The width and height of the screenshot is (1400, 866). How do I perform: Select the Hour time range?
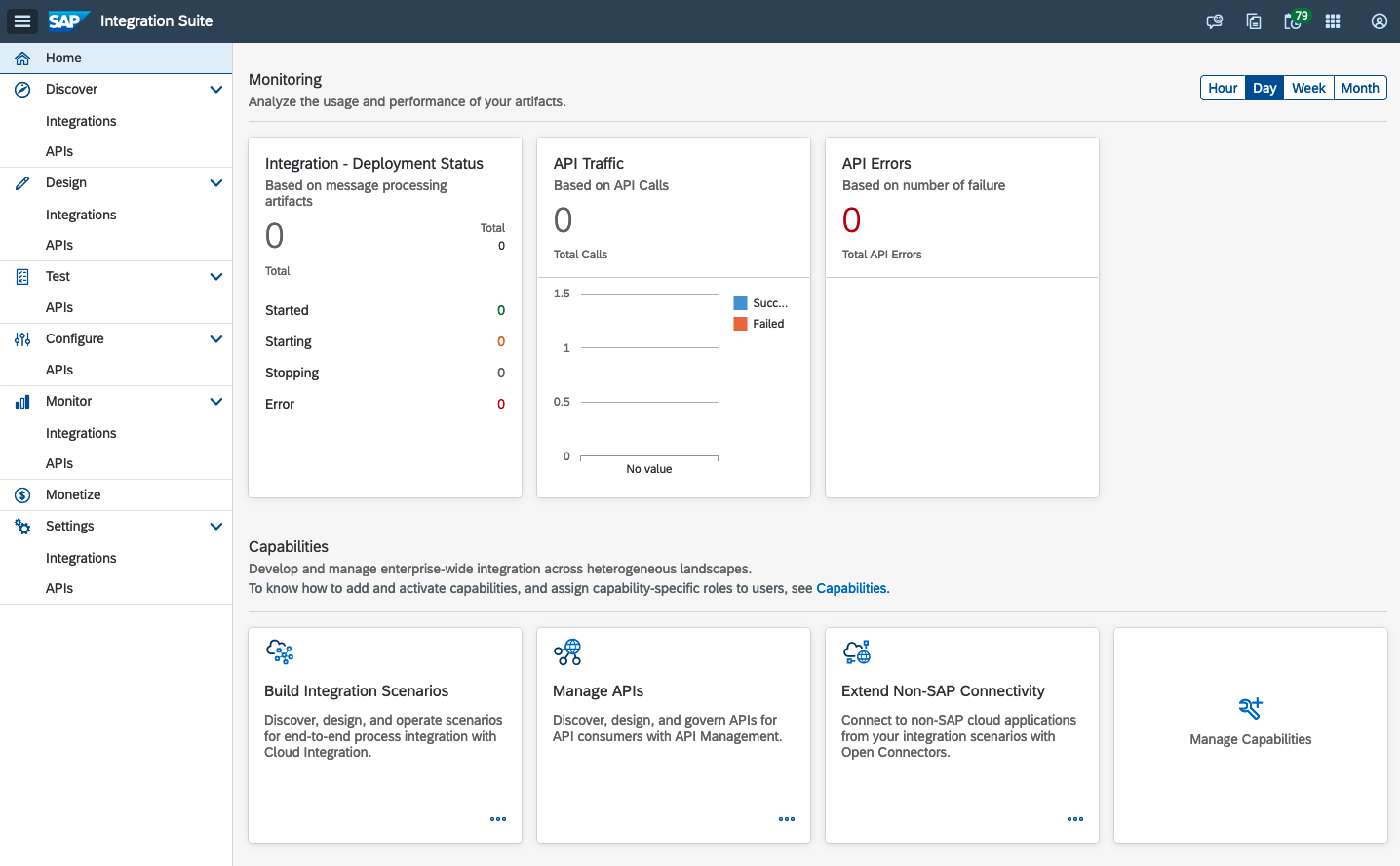pyautogui.click(x=1223, y=88)
